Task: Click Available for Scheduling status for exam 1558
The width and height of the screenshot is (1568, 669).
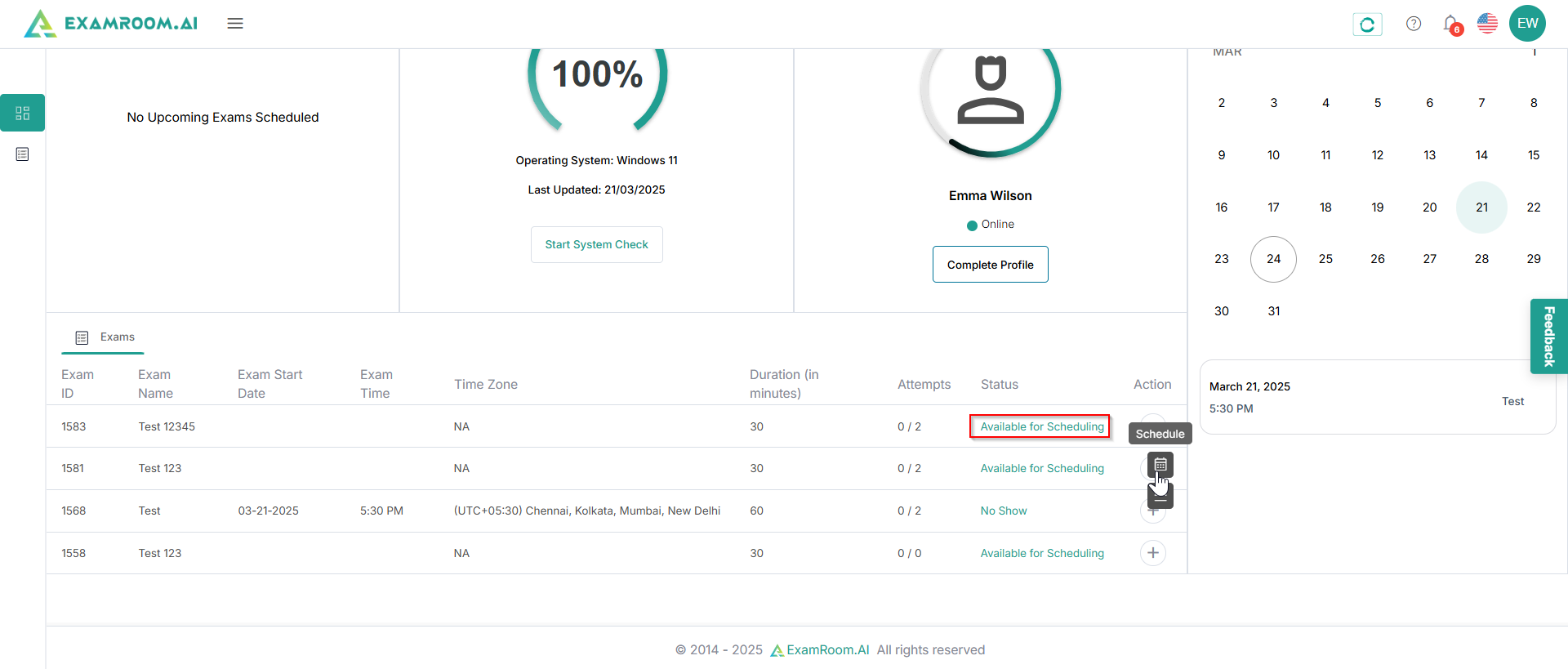Action: (x=1042, y=553)
